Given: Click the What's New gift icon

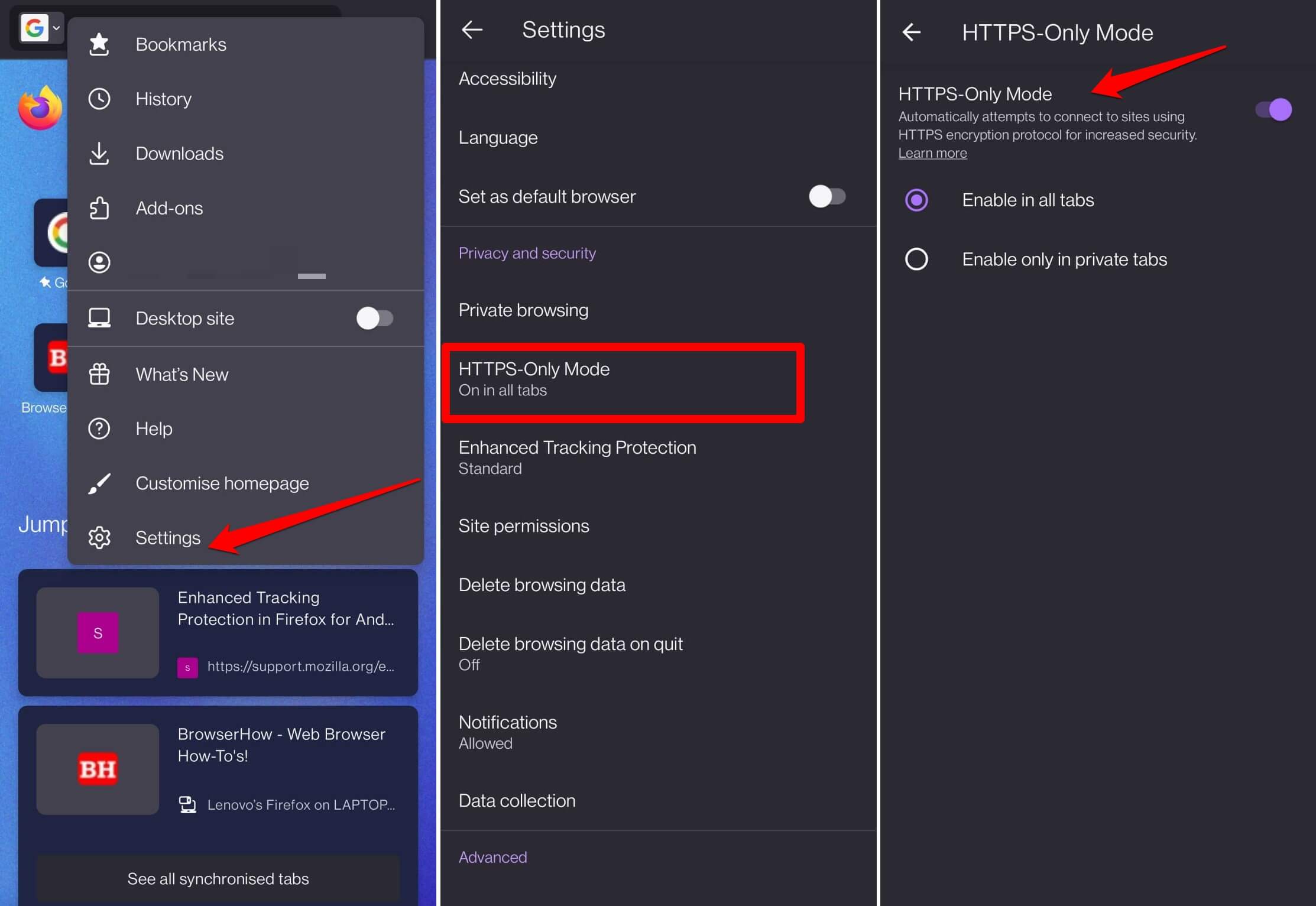Looking at the screenshot, I should click(99, 374).
